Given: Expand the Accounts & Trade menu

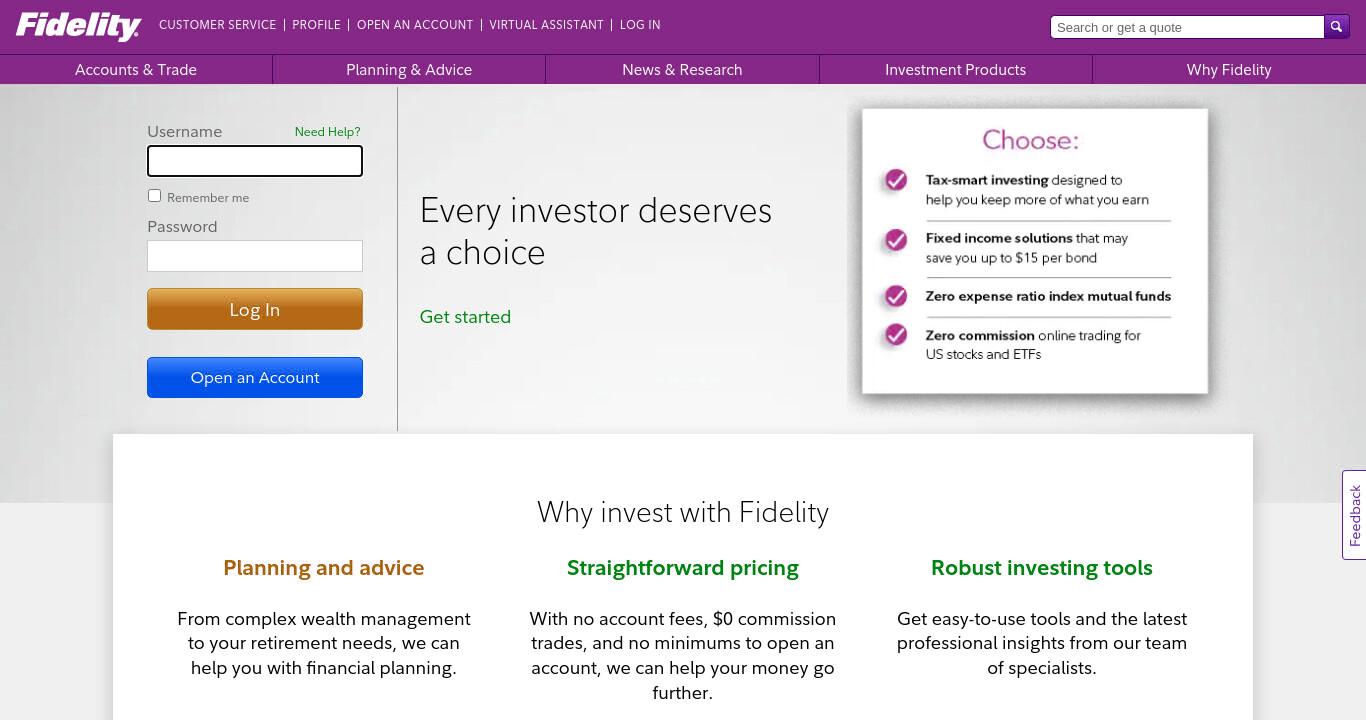Looking at the screenshot, I should coord(136,70).
